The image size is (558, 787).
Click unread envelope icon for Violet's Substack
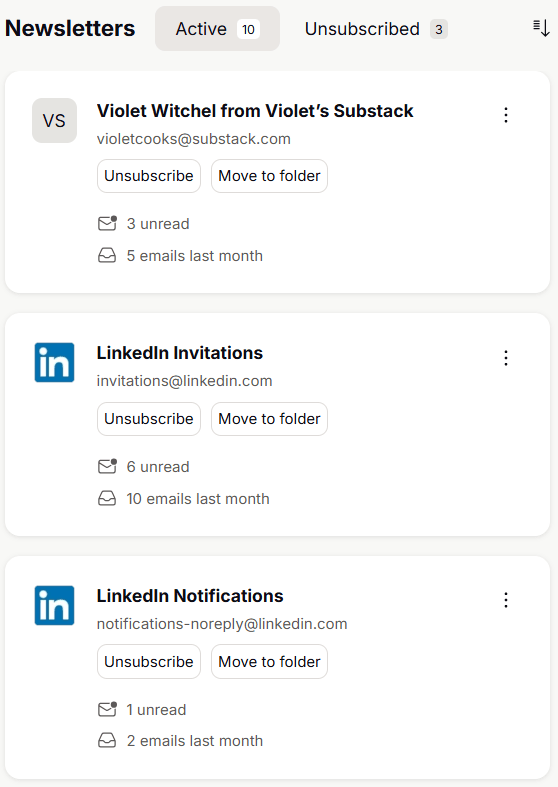(107, 223)
